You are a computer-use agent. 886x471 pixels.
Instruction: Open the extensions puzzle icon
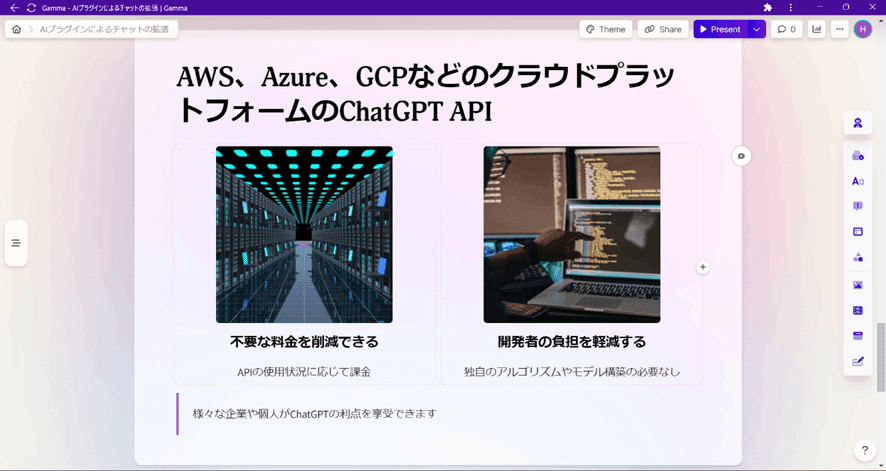coord(767,7)
